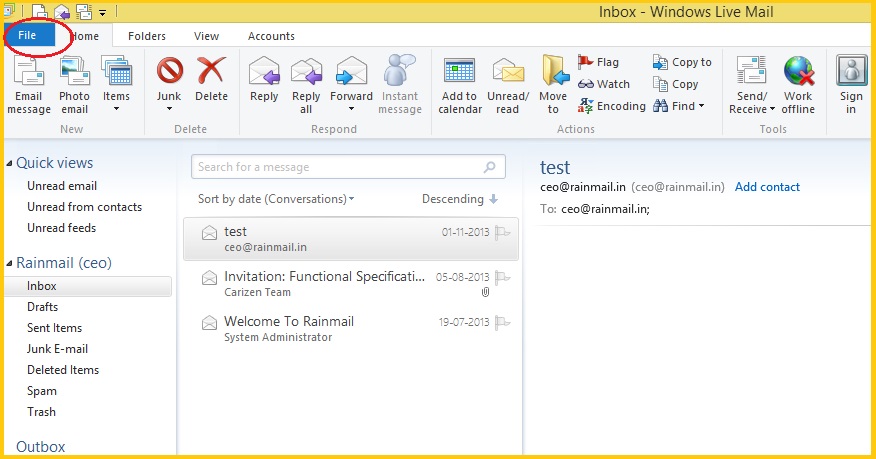Select the test message from ceo@rainmail.in

(x=351, y=239)
